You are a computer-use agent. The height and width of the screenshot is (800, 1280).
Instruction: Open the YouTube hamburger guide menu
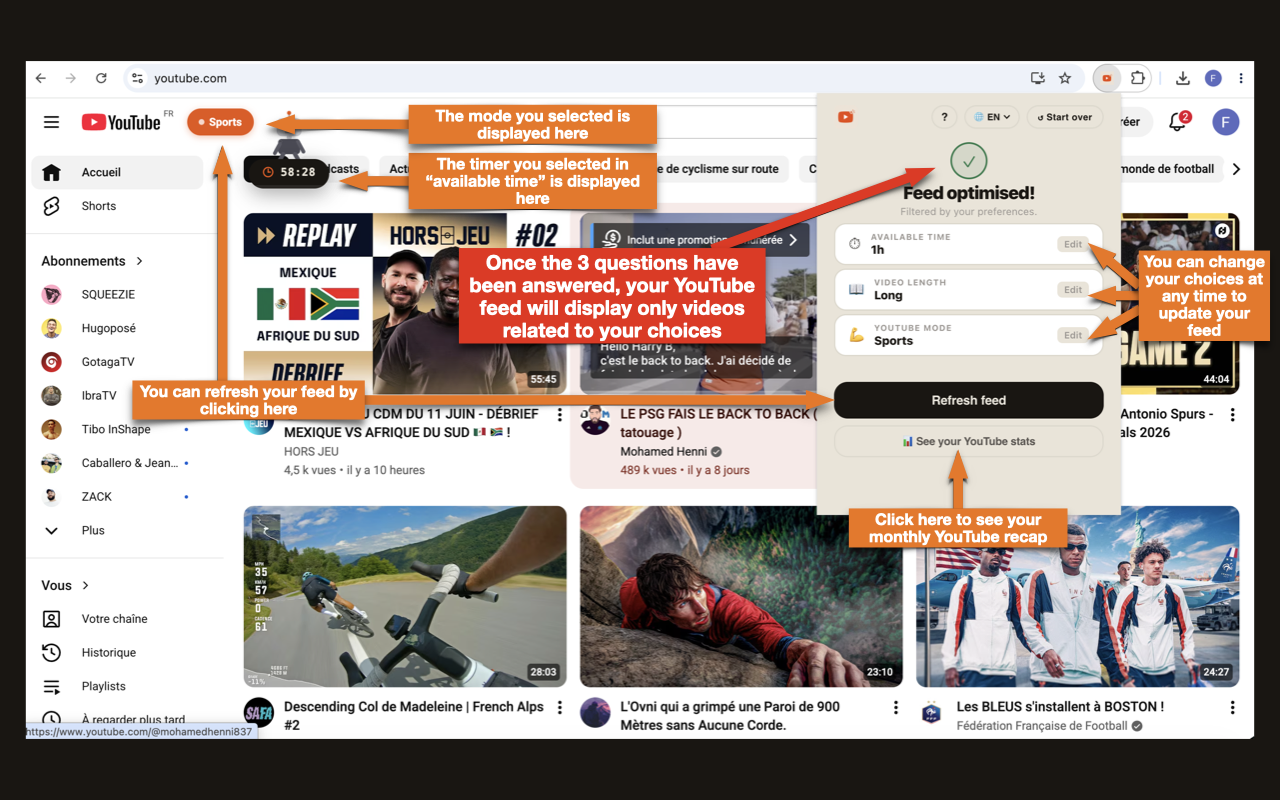pos(51,122)
